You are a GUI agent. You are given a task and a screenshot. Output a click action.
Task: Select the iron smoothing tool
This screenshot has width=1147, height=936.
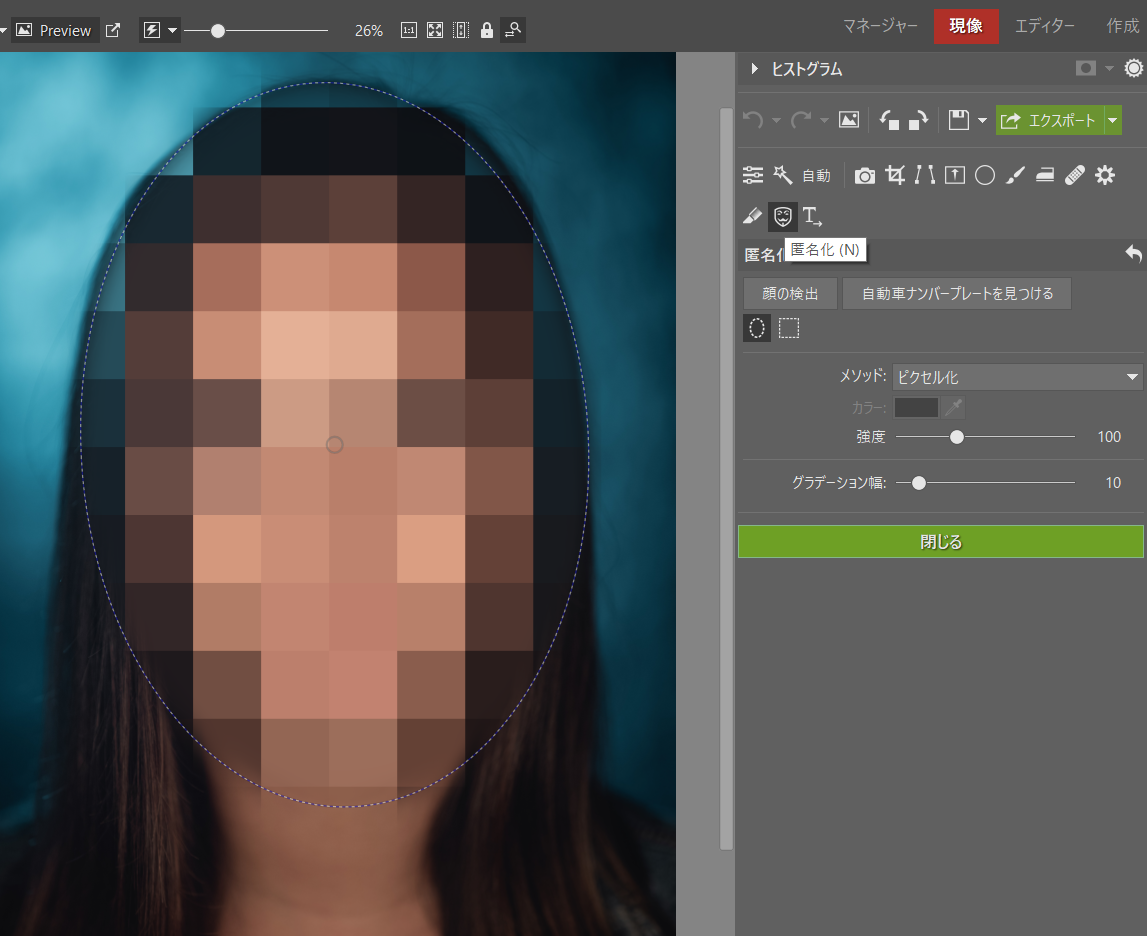click(1045, 175)
